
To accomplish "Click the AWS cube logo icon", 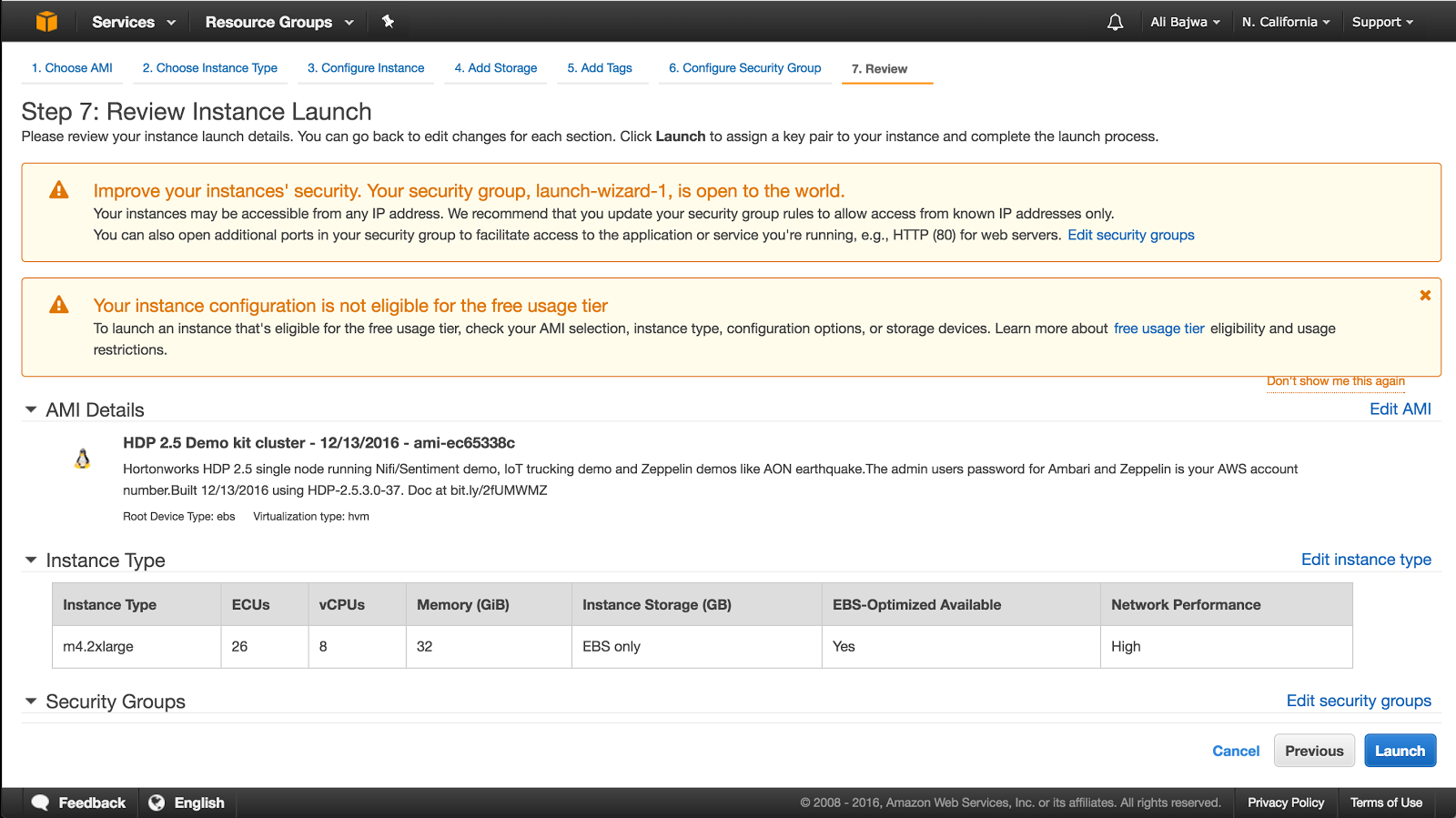I will (46, 22).
